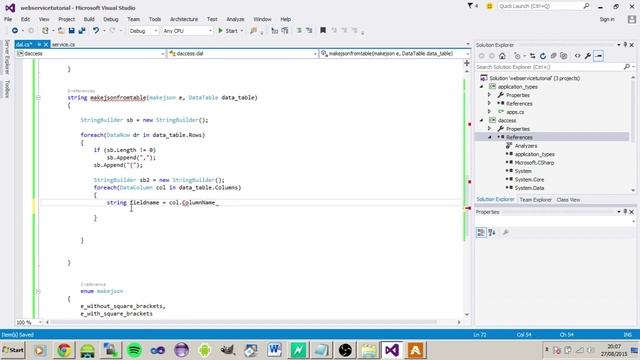
Task: Click the bookmark toggle icon in toolbar
Action: [323, 31]
